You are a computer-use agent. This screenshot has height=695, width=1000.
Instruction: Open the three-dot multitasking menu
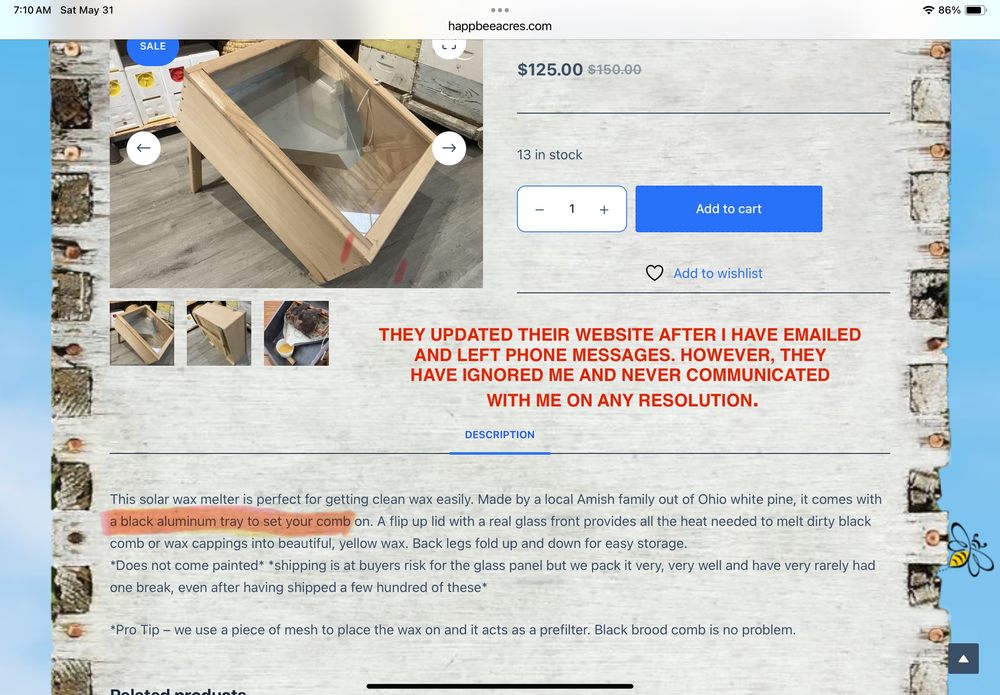[x=500, y=10]
